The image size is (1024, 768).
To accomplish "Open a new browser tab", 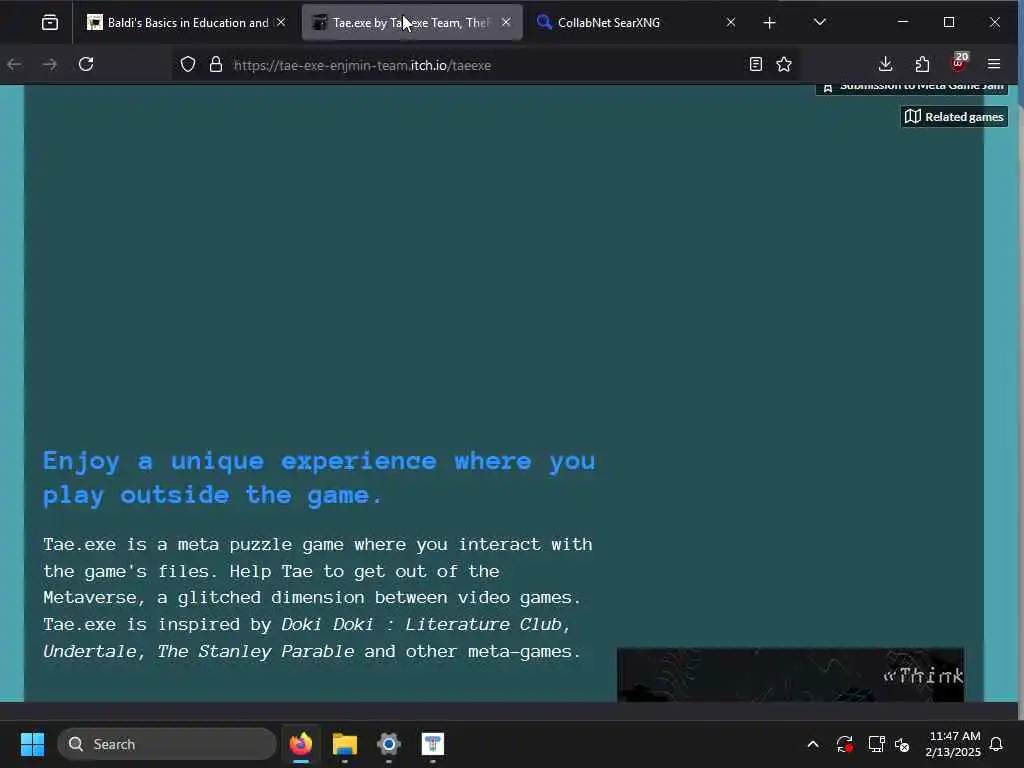I will pyautogui.click(x=769, y=23).
